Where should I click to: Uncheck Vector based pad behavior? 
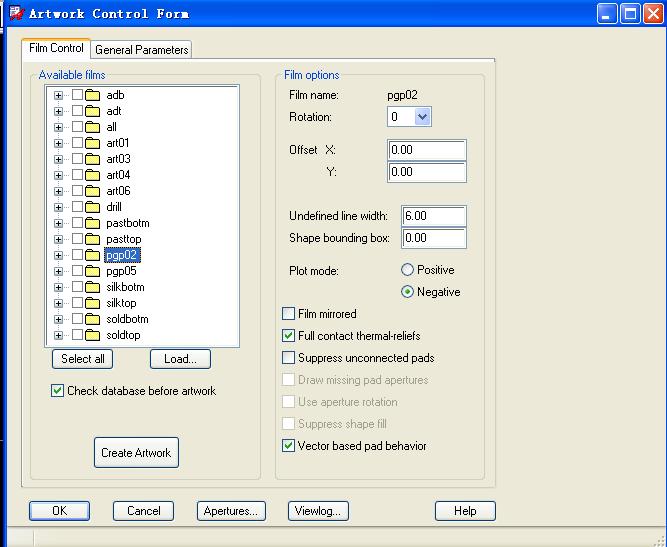point(288,446)
